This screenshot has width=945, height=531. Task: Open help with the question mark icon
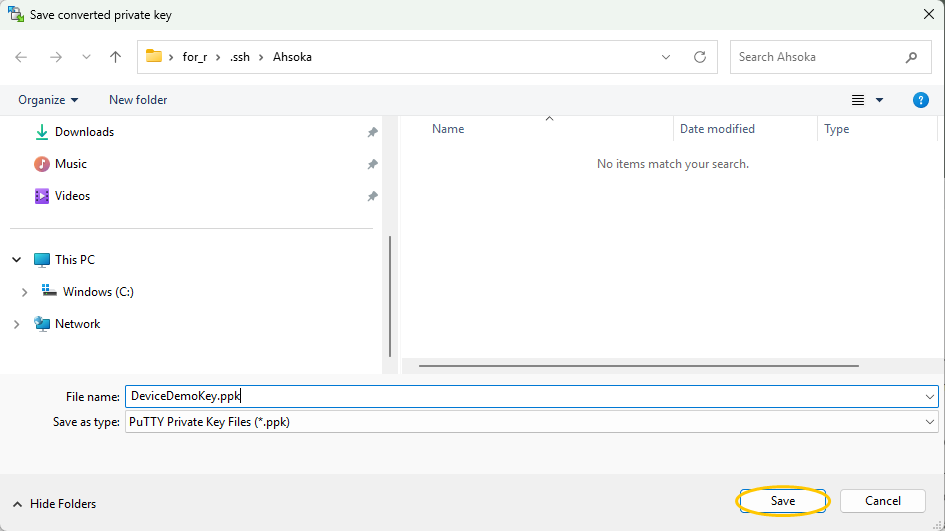pos(920,100)
